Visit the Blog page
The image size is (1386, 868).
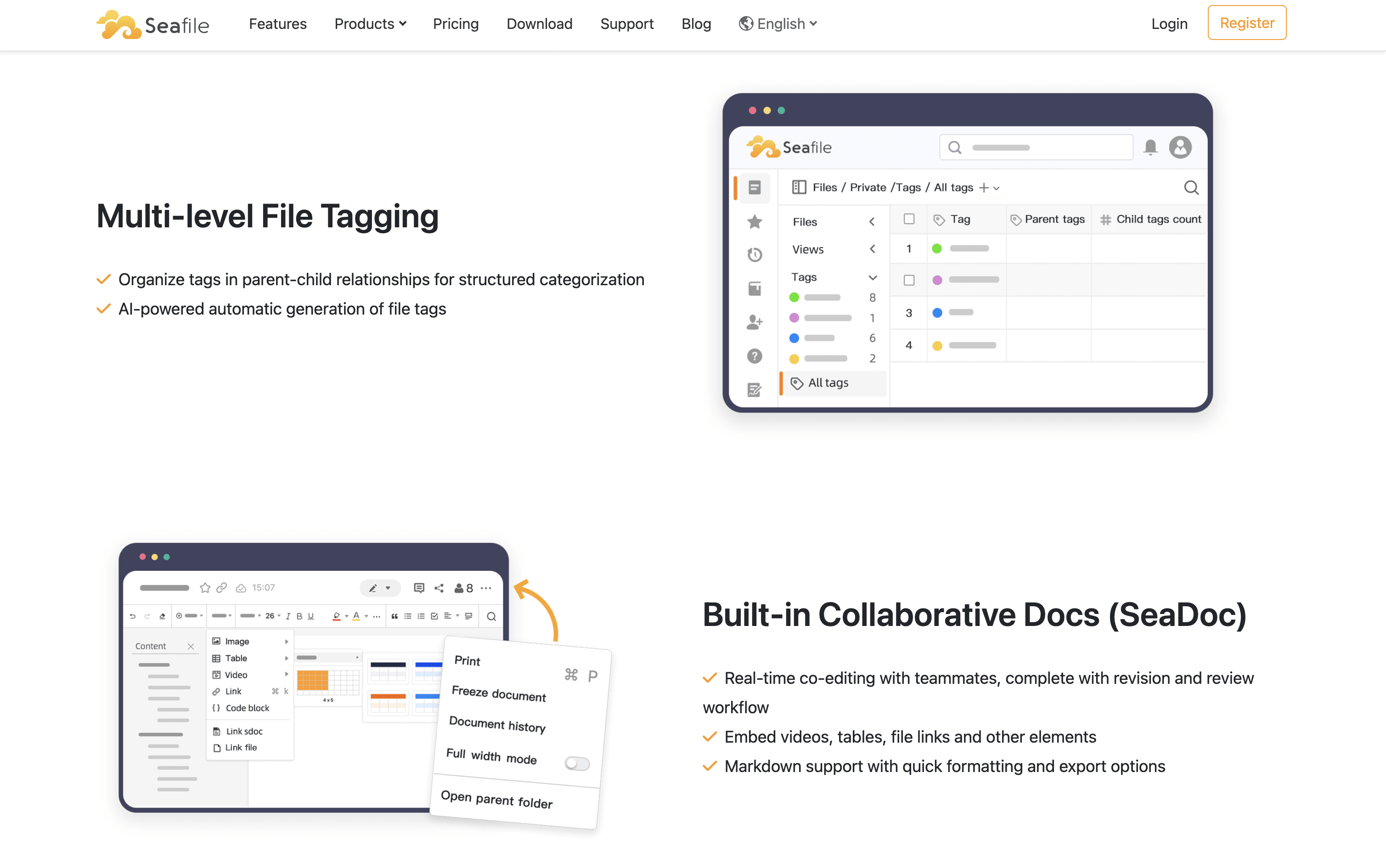point(696,23)
